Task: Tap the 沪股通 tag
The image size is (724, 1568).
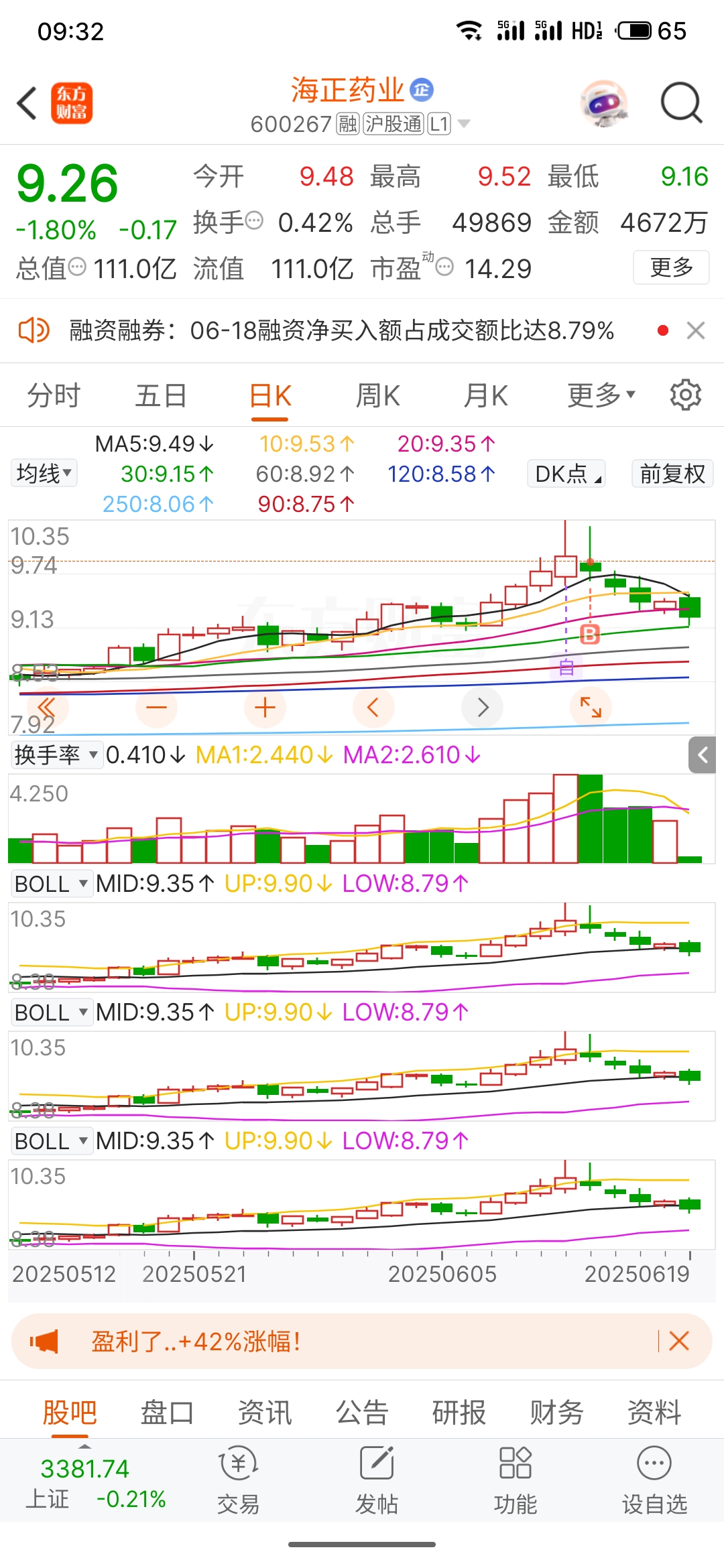Action: [x=394, y=124]
